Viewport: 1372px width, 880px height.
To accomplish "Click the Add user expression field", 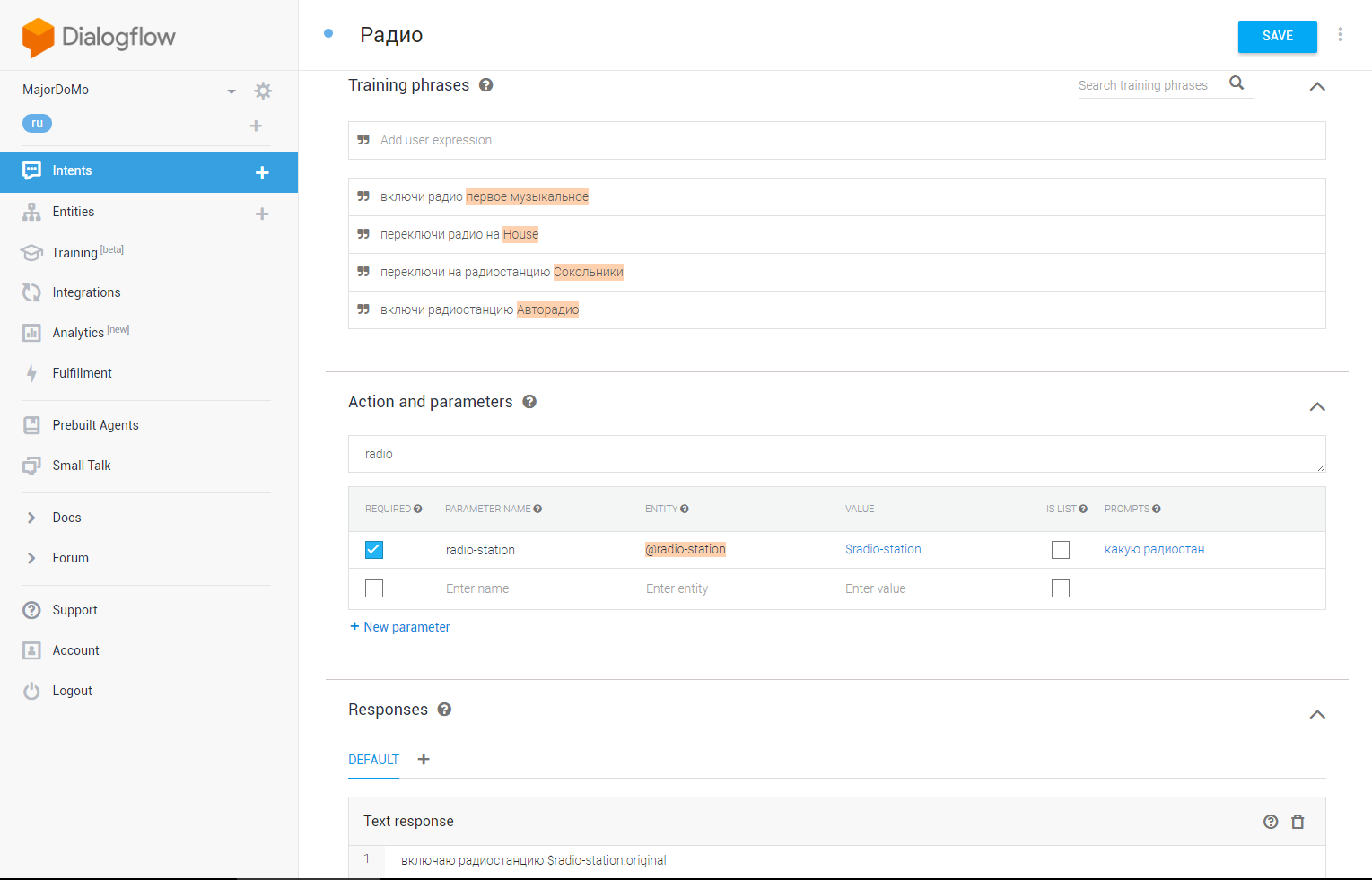I will click(x=835, y=141).
